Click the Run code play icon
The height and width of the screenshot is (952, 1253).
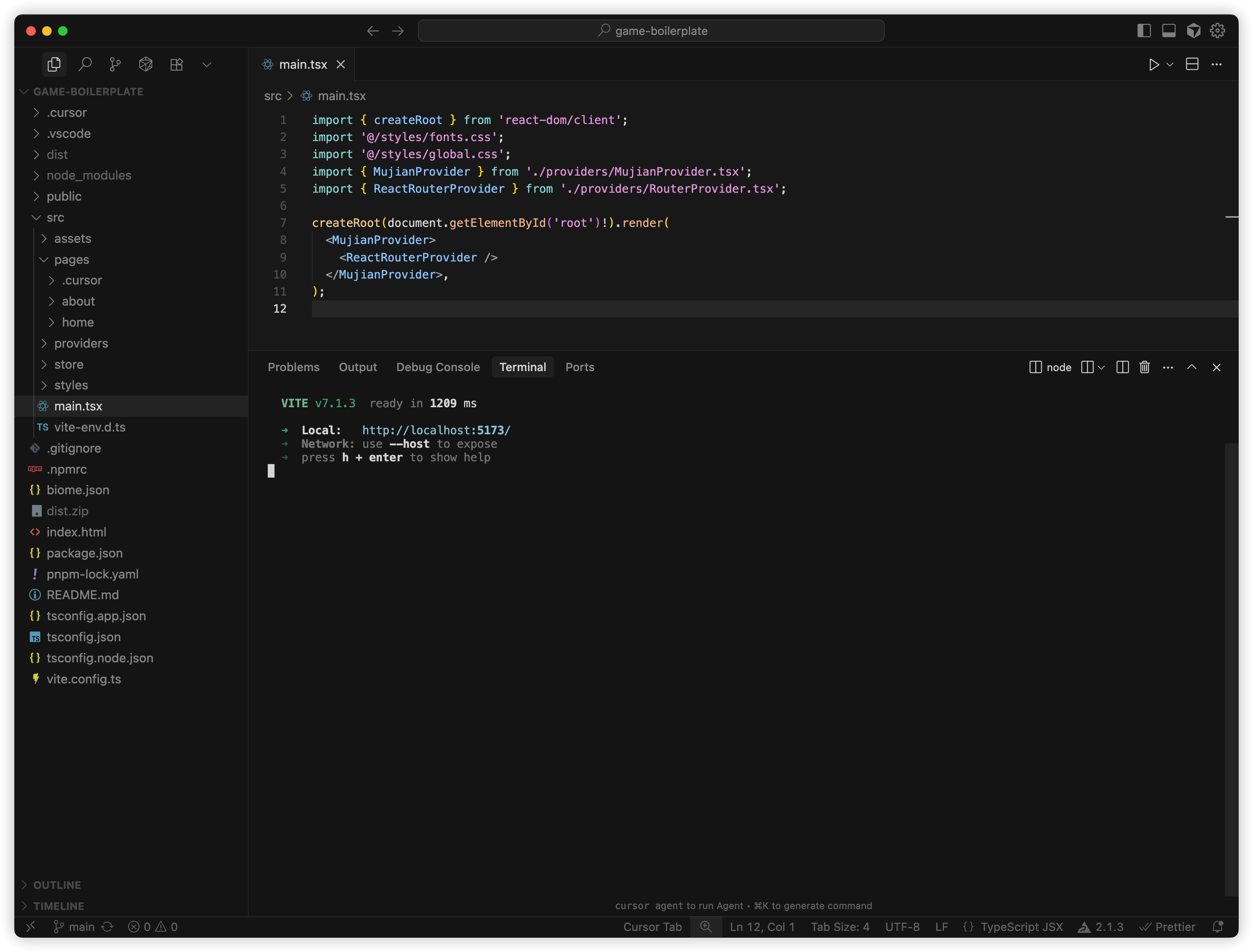click(x=1153, y=64)
